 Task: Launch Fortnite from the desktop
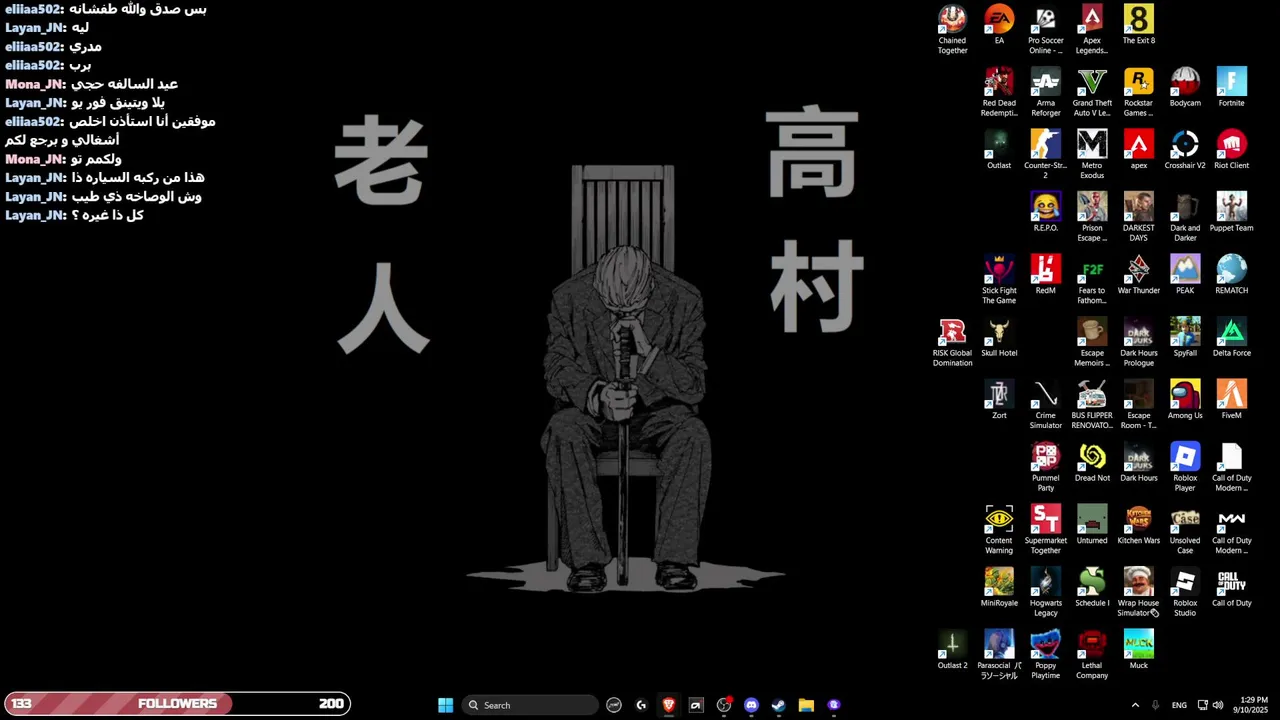[1231, 88]
